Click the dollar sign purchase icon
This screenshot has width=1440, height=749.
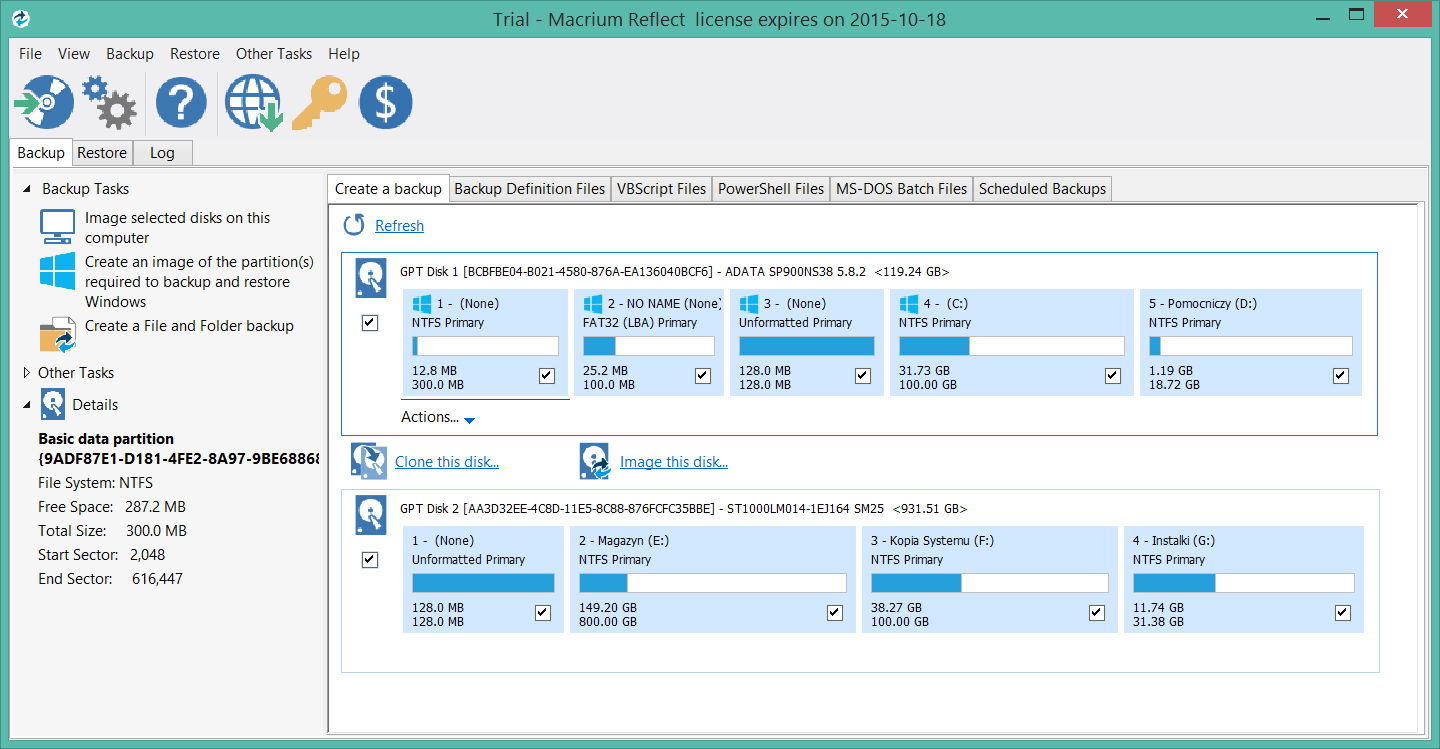click(x=385, y=103)
